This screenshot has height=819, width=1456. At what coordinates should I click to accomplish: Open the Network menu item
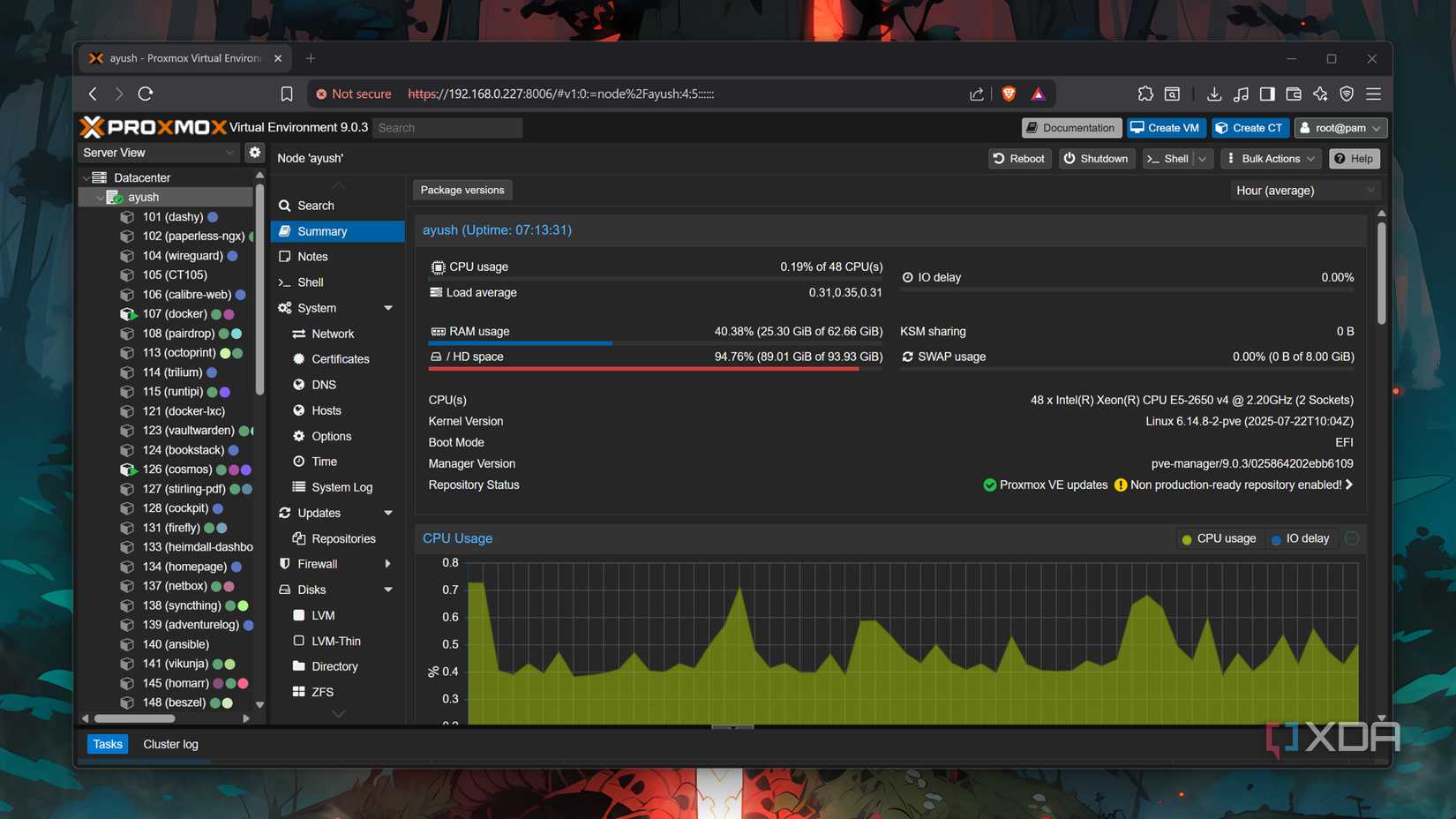(x=338, y=334)
